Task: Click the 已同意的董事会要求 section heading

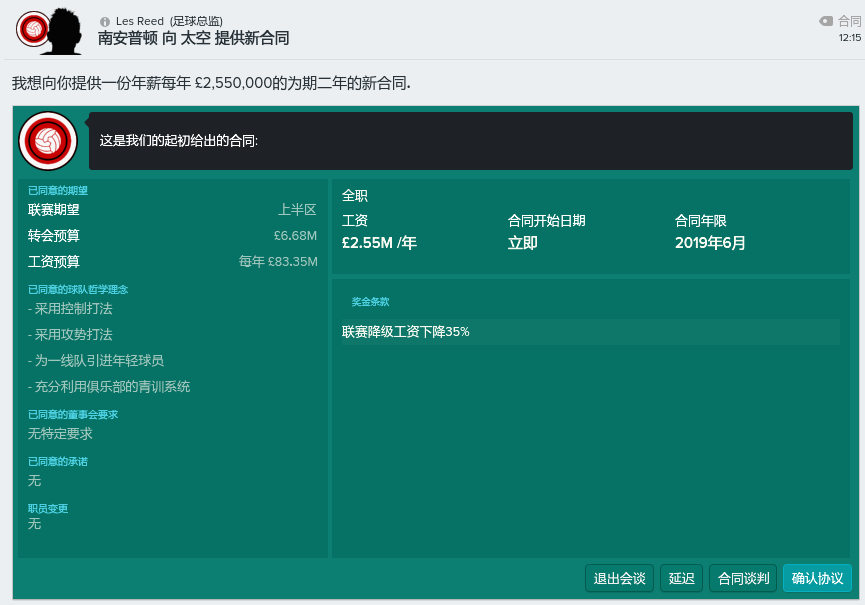Action: click(x=73, y=414)
